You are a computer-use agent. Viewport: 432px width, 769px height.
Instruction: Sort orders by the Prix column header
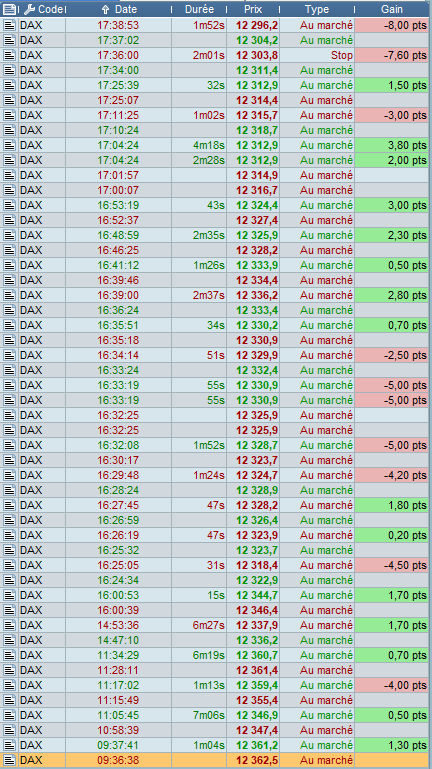tap(253, 9)
